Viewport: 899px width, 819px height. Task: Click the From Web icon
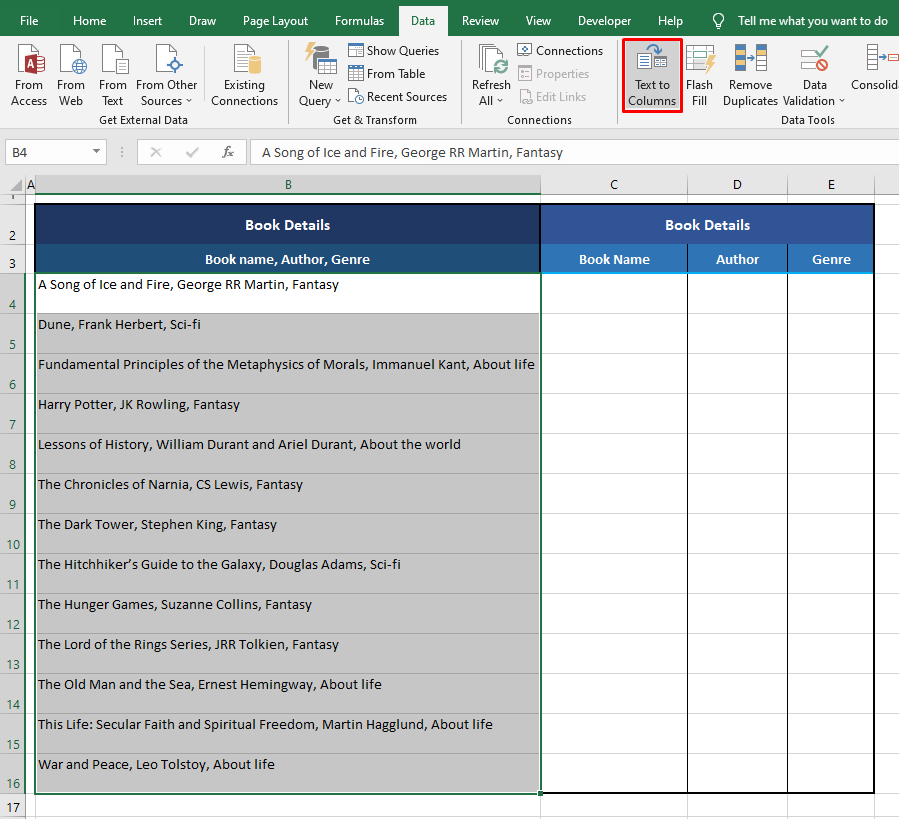[x=71, y=75]
